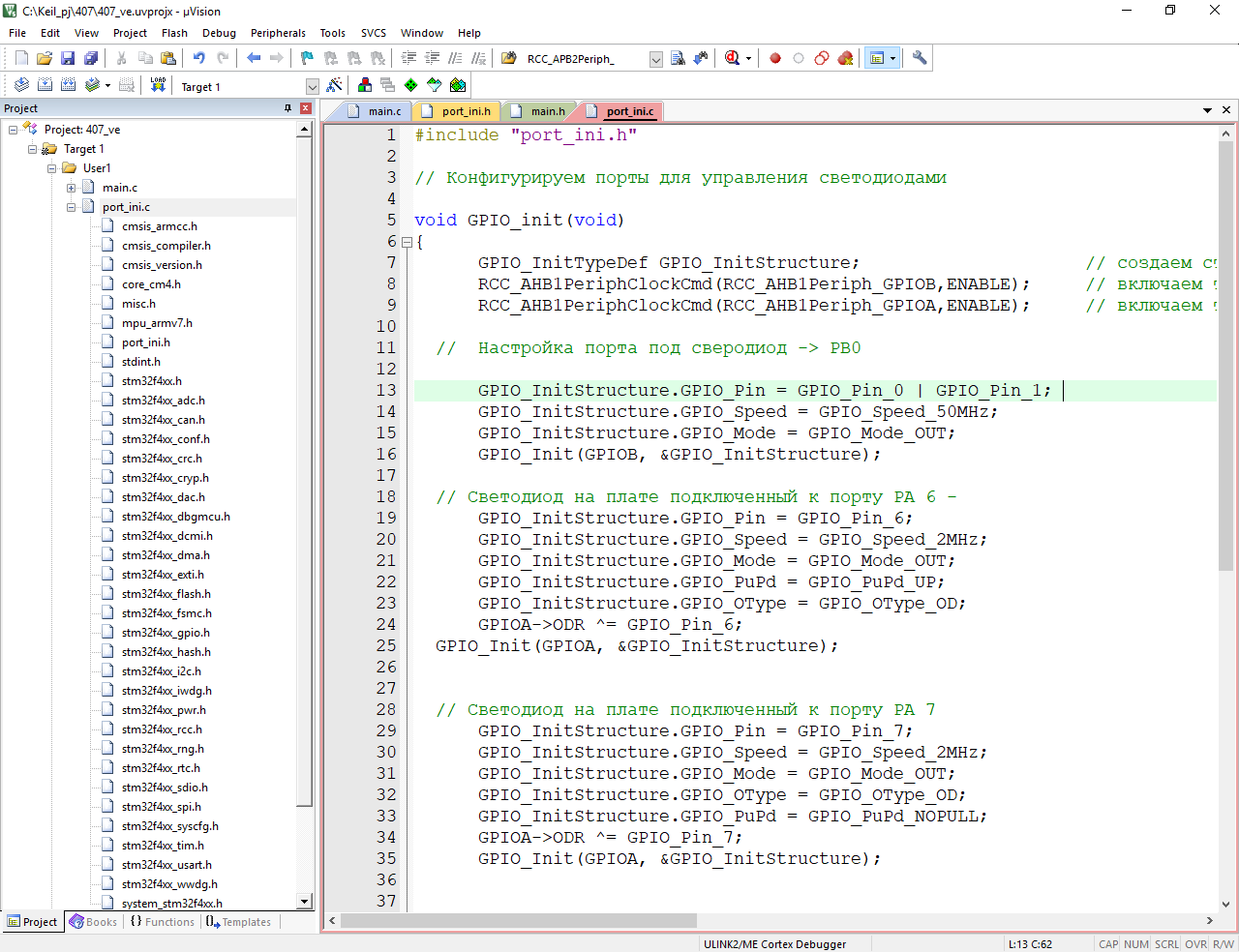The height and width of the screenshot is (952, 1239).
Task: Save the current file with floppy icon
Action: click(x=68, y=58)
